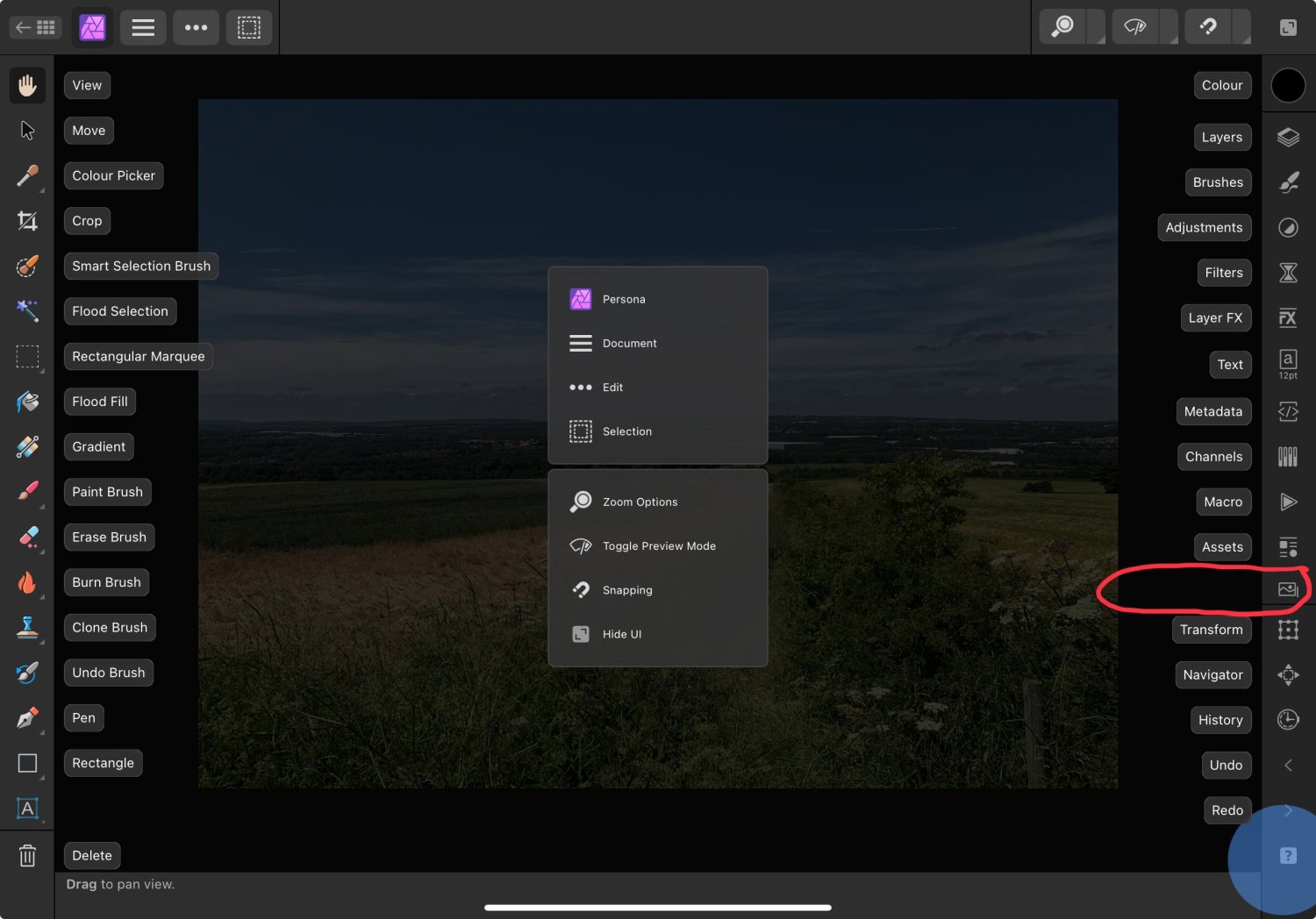Select the Crop tool icon

point(27,221)
